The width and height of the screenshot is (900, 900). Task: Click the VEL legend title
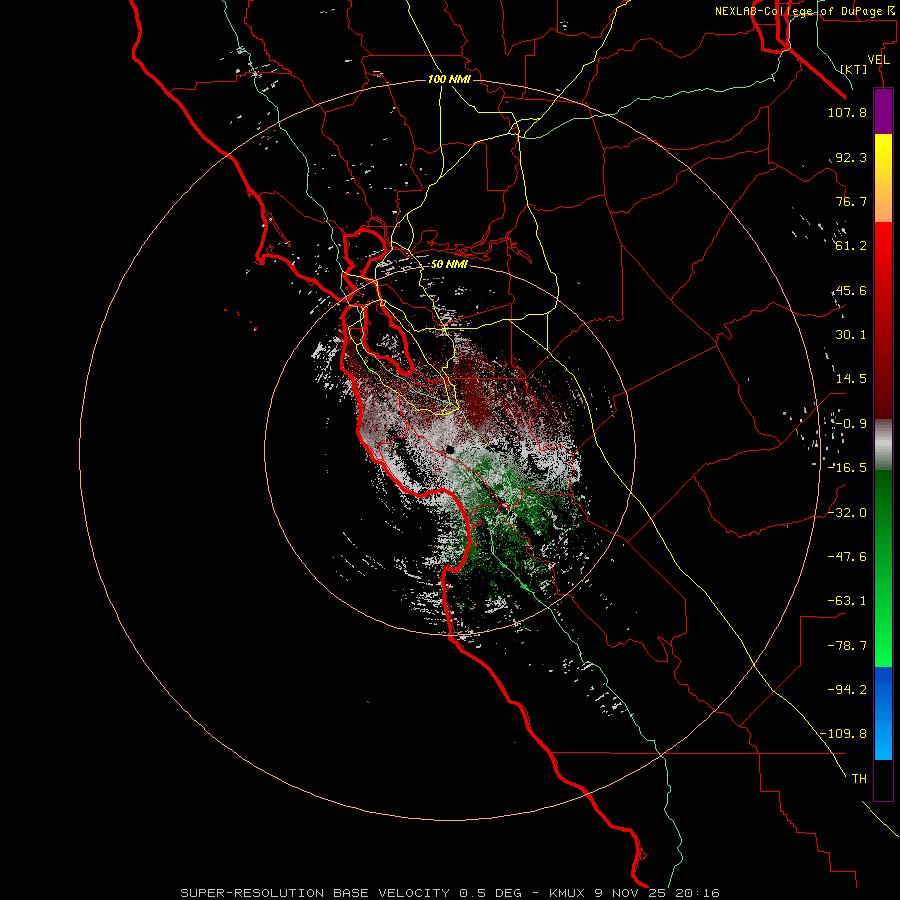tap(879, 60)
